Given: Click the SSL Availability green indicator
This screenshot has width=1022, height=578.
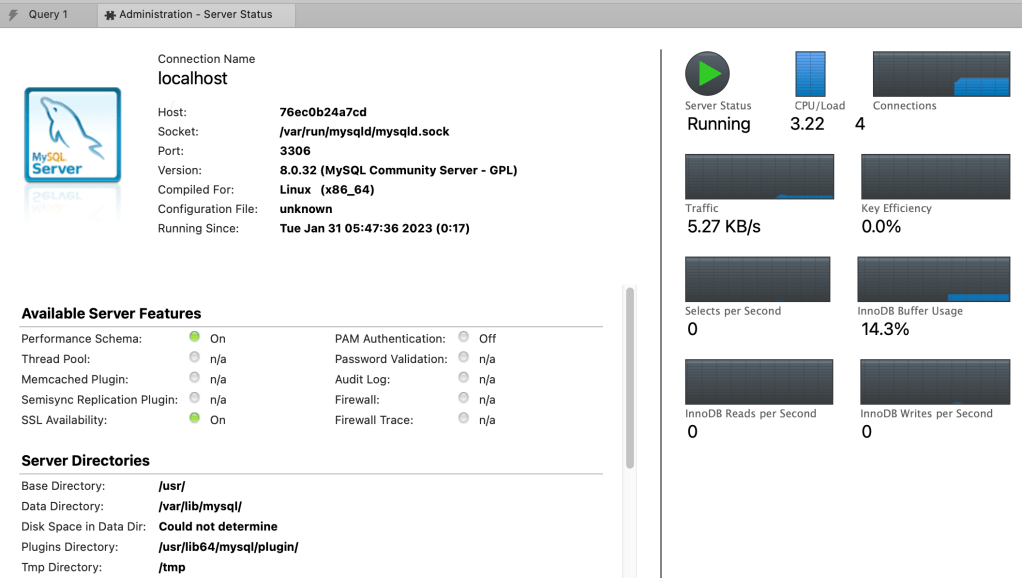Looking at the screenshot, I should click(195, 419).
